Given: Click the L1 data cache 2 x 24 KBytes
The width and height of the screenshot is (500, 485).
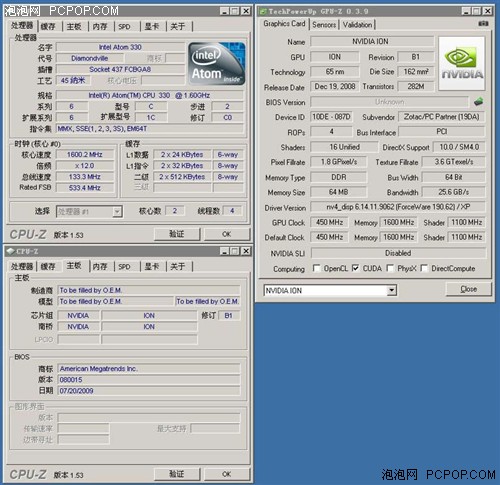Looking at the screenshot, I should (182, 155).
